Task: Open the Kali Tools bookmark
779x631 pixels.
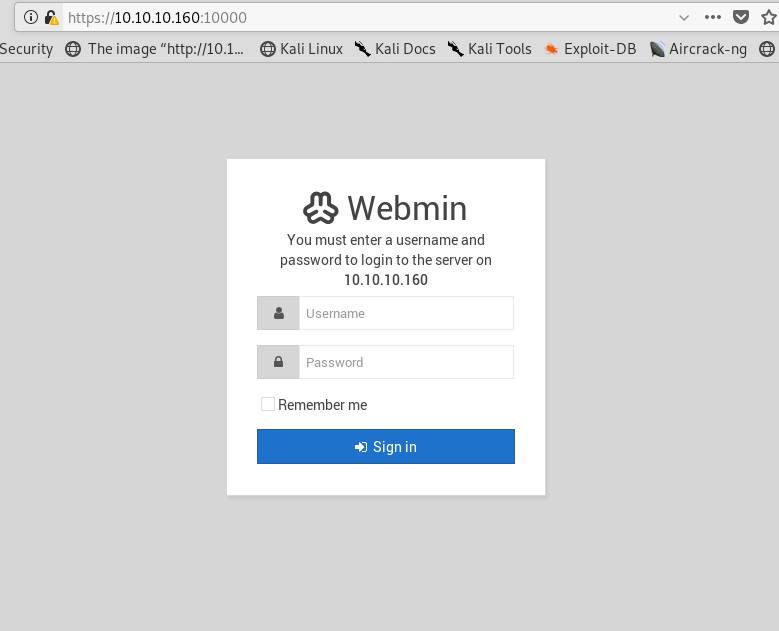Action: (489, 49)
